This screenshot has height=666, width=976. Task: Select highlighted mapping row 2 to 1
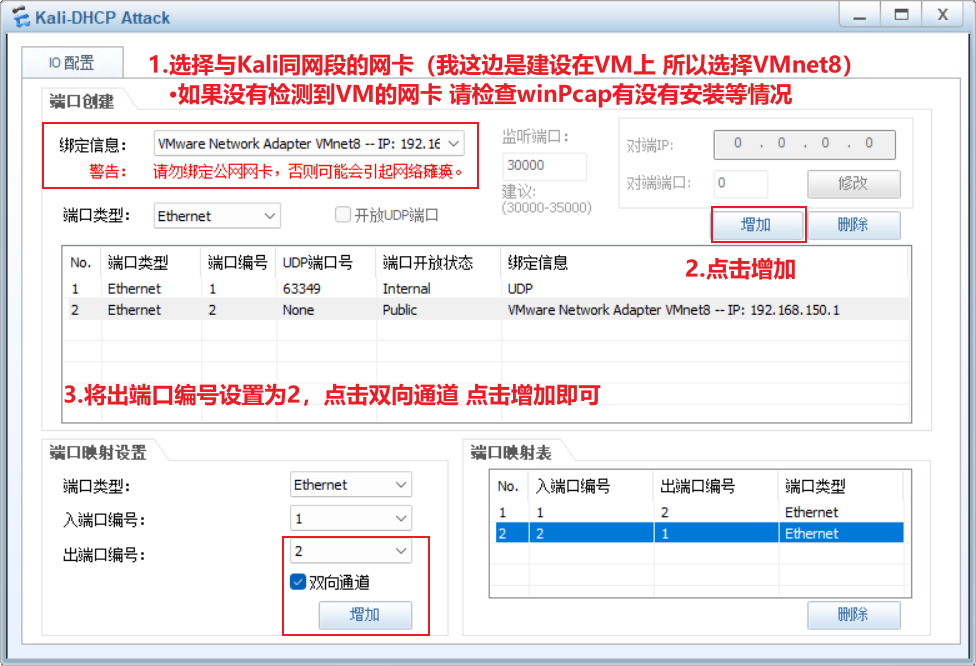pos(699,533)
